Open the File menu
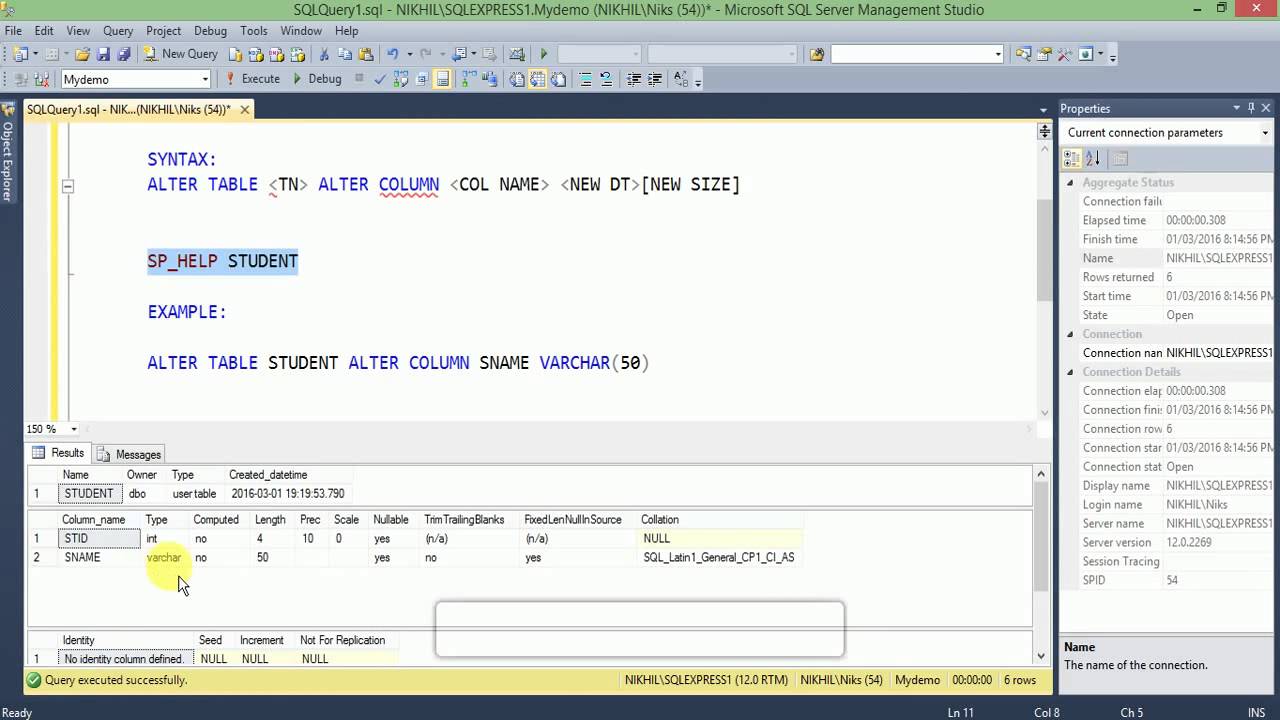1280x720 pixels. pyautogui.click(x=13, y=31)
